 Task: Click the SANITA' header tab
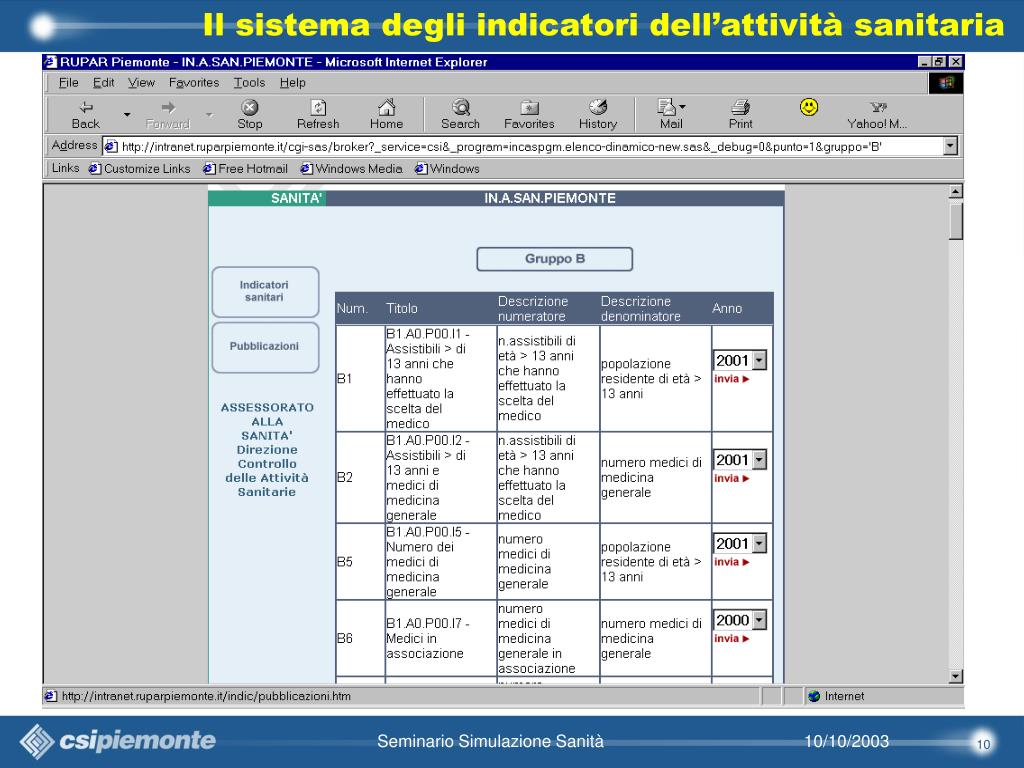267,199
